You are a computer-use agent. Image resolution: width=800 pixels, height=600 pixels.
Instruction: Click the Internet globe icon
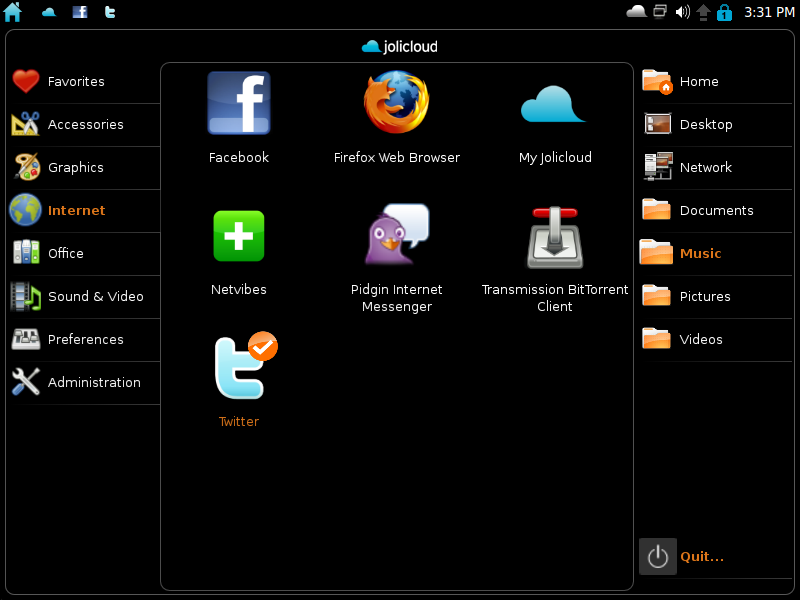(x=25, y=210)
